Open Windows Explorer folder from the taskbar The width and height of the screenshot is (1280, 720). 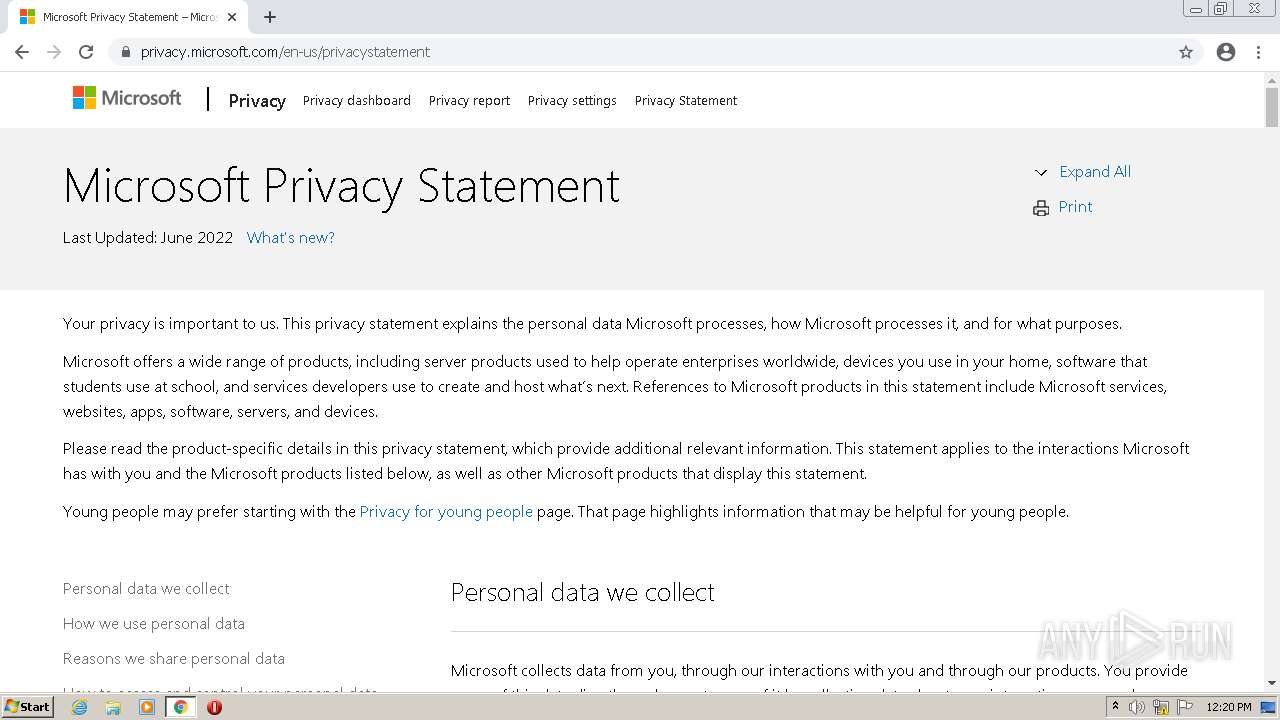pos(113,707)
